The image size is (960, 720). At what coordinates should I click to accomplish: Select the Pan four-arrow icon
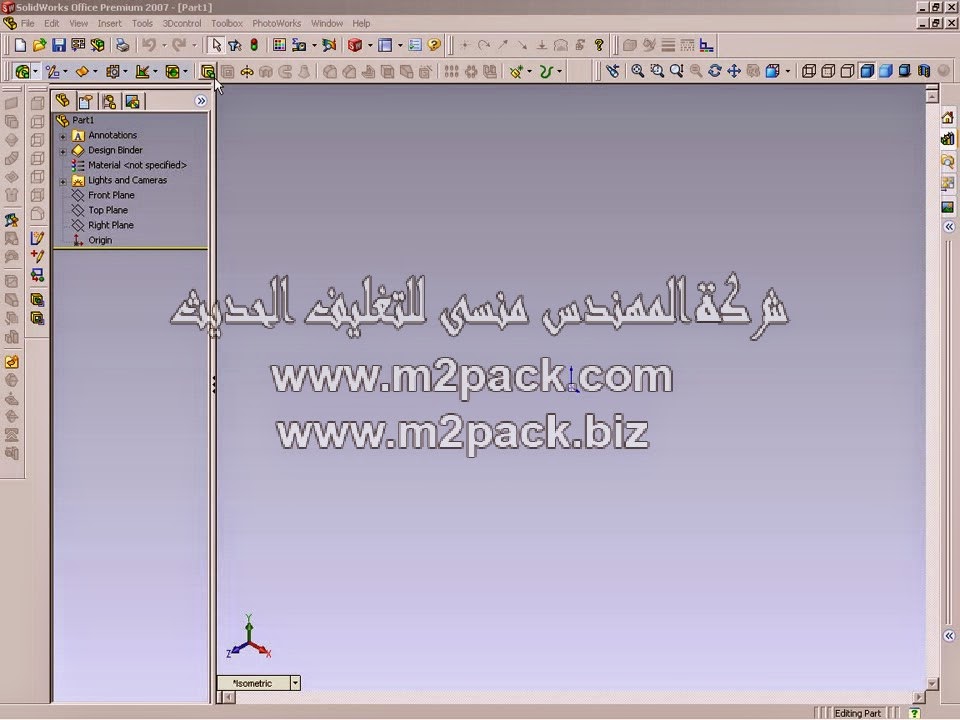click(x=734, y=71)
